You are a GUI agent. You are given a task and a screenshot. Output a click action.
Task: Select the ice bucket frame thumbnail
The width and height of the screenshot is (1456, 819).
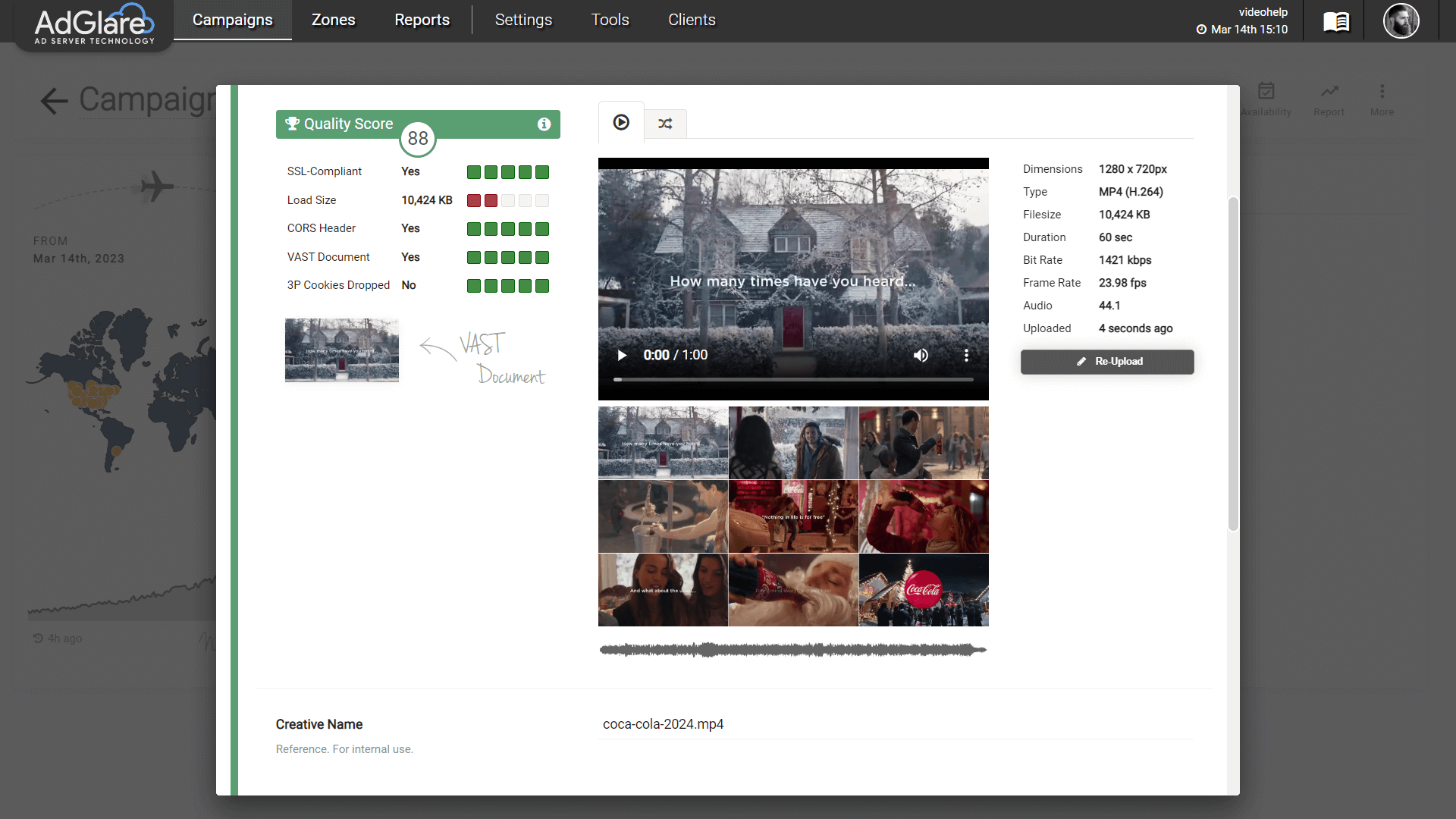[x=663, y=516]
